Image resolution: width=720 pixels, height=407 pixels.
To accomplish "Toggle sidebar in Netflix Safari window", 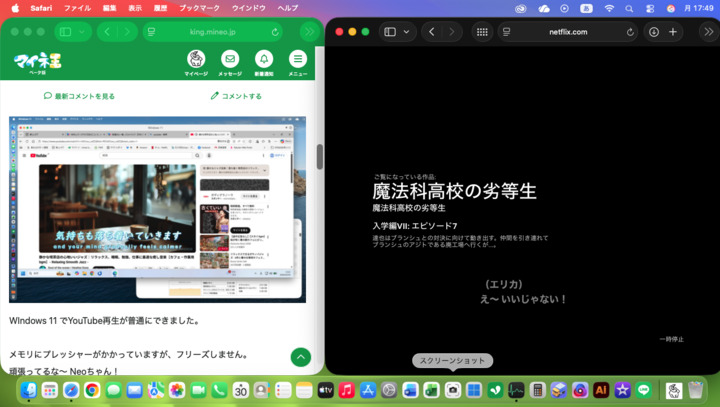I will point(390,32).
